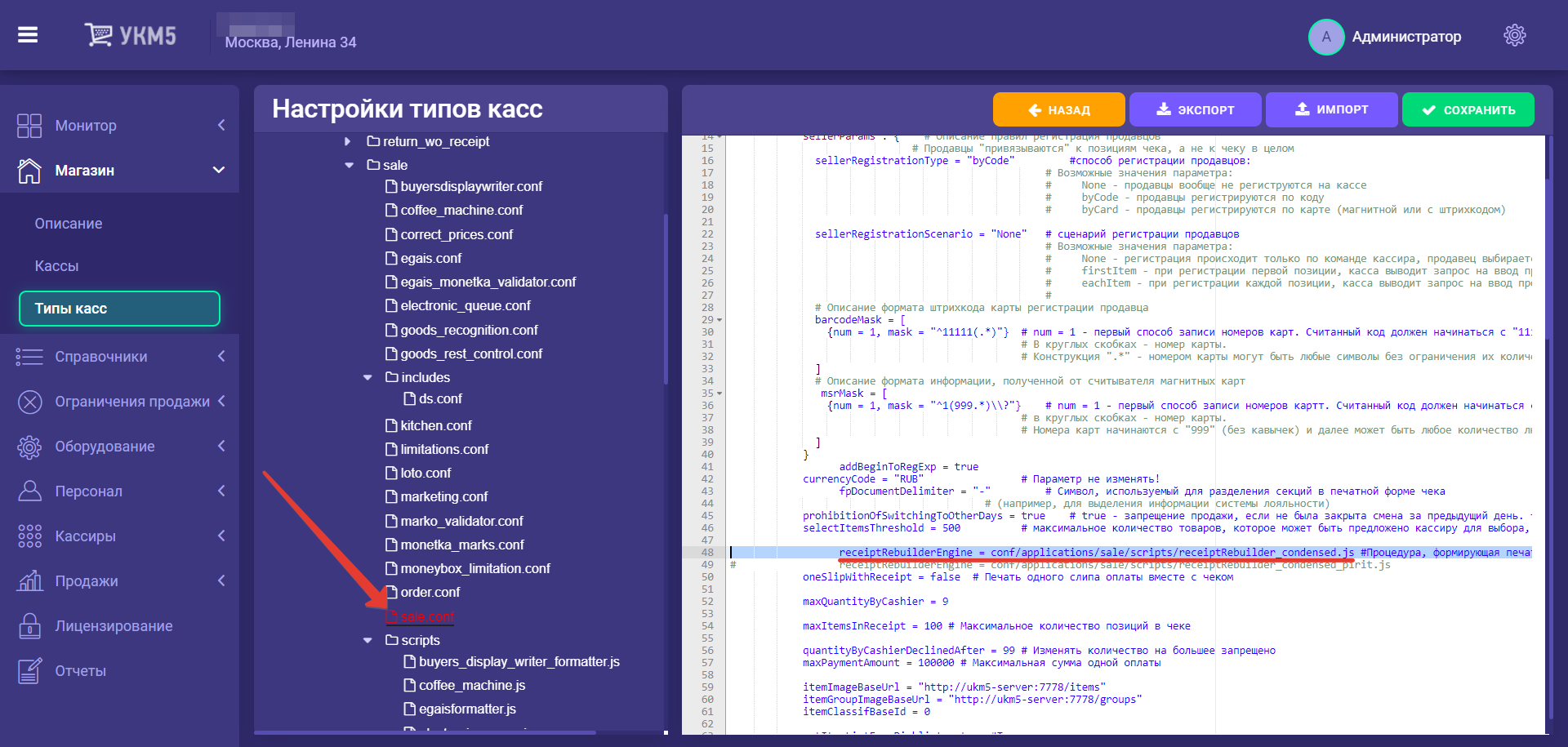Open buyersdisplaywriter.conf file
The height and width of the screenshot is (747, 1568).
point(471,187)
